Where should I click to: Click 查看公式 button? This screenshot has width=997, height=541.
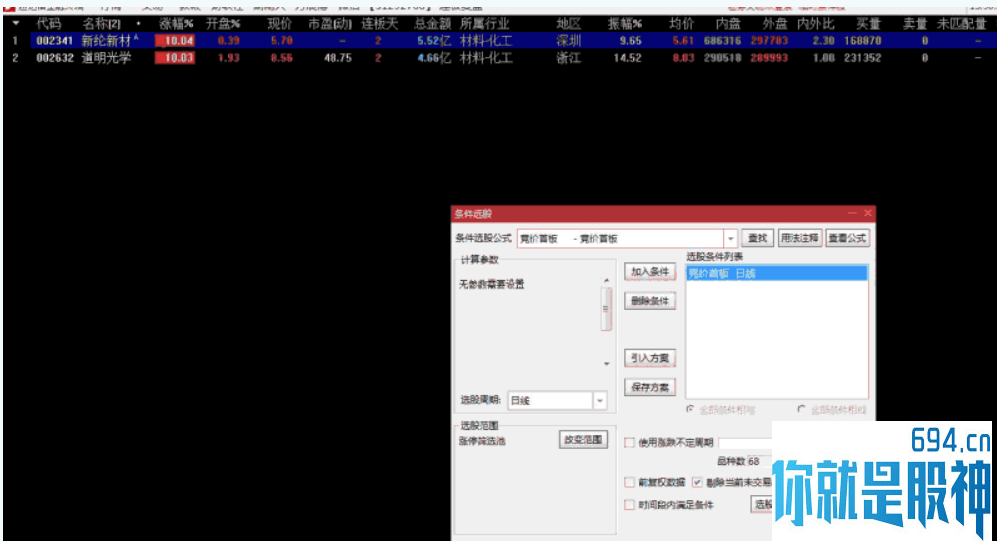(847, 238)
